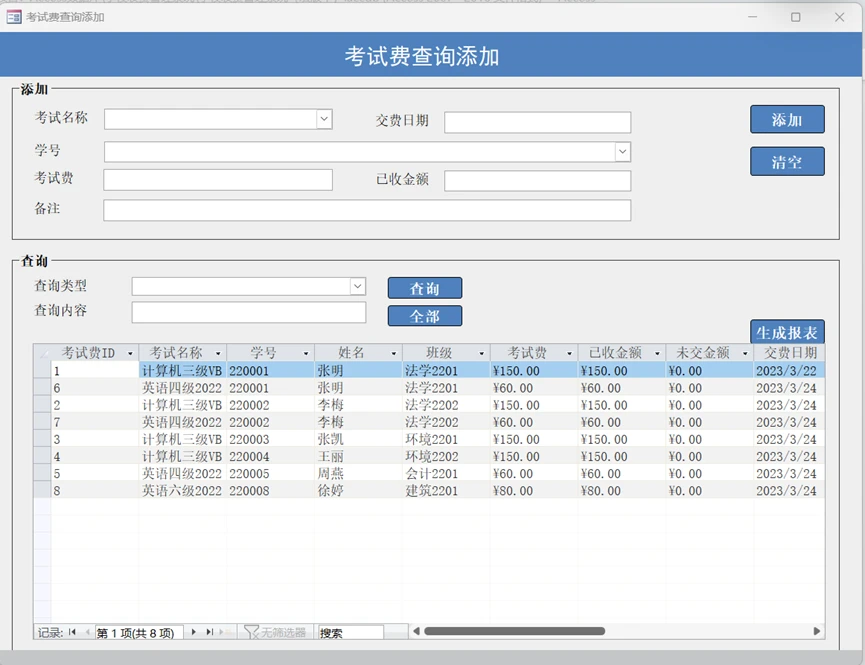Select row selector for record ID 8

point(42,491)
